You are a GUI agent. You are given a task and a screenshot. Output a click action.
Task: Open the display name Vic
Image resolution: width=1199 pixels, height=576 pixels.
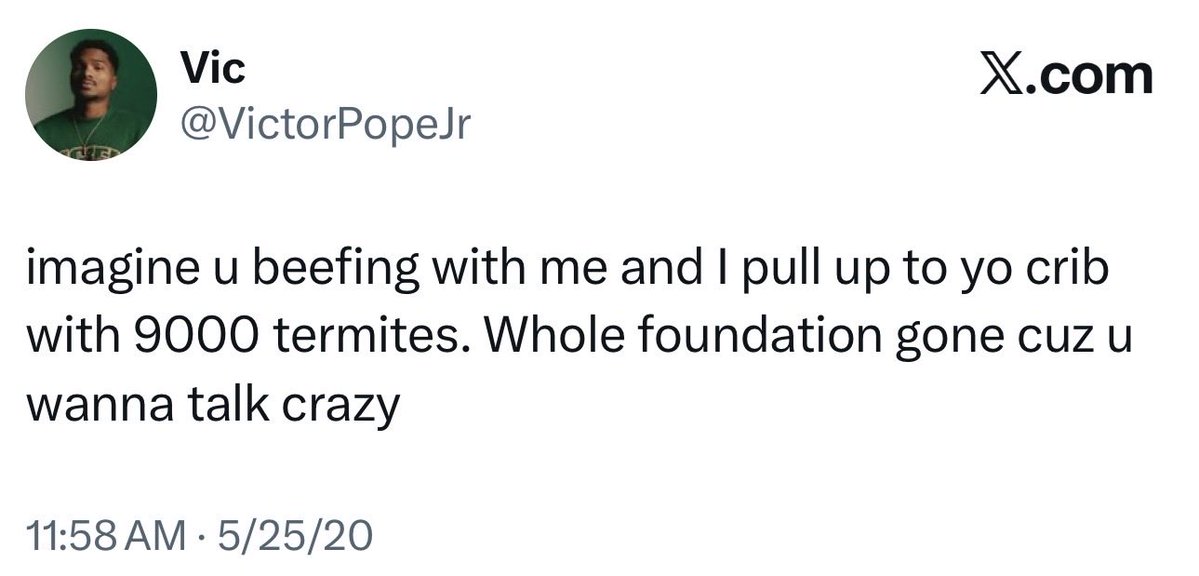tap(213, 68)
